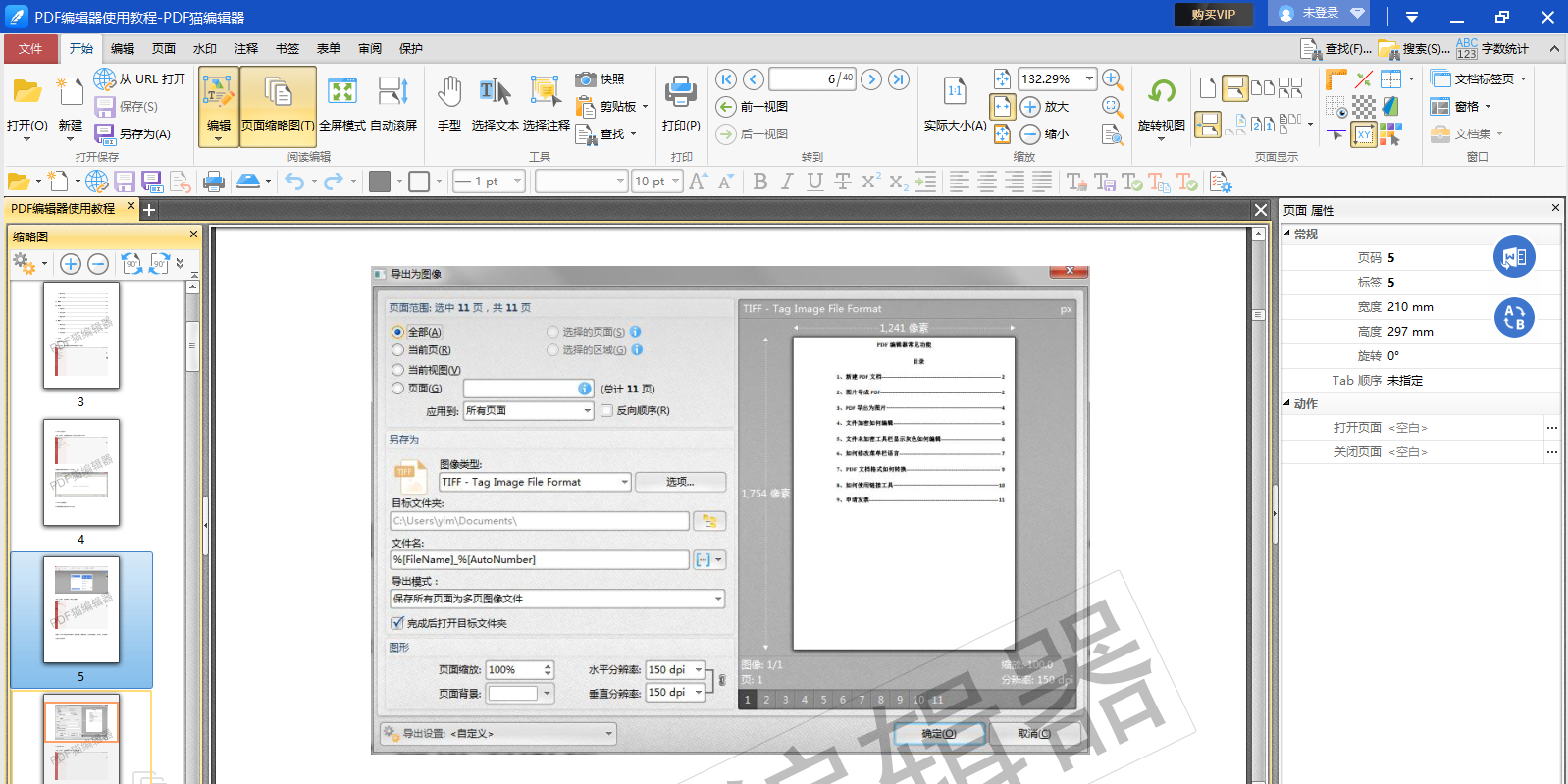Screen dimensions: 1568x784
Task: Click the Snapshot (快照) camera icon
Action: click(x=586, y=79)
